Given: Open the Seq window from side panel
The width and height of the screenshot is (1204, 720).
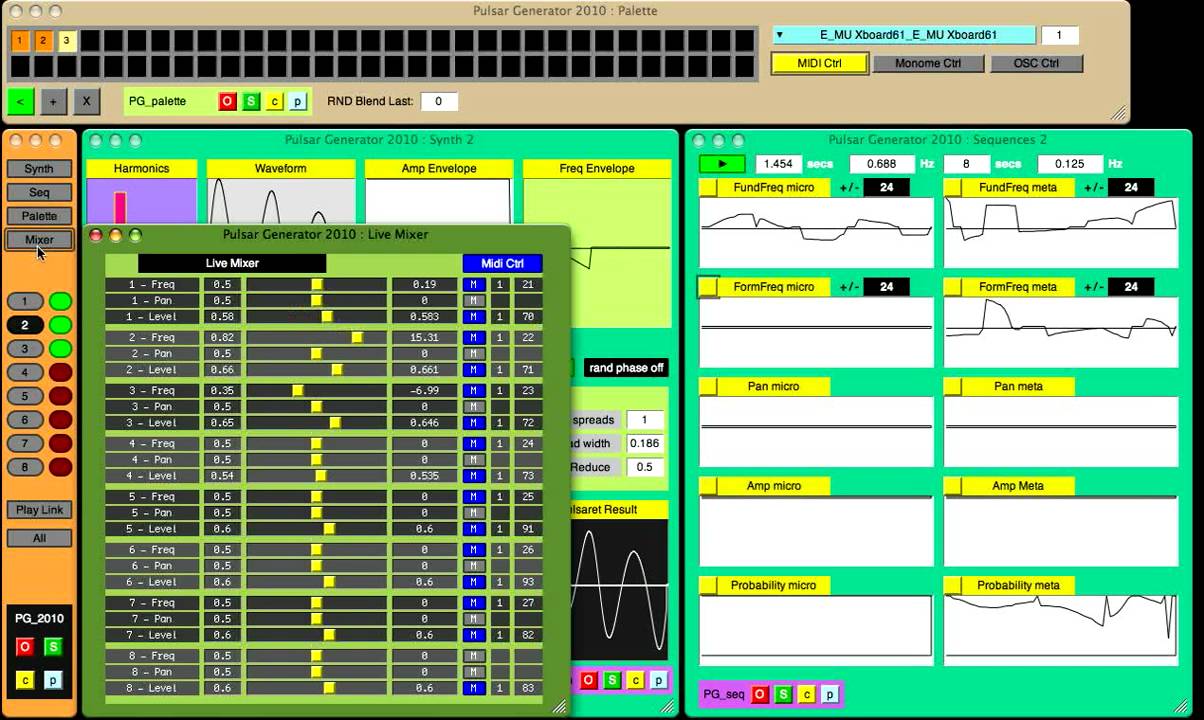Looking at the screenshot, I should pyautogui.click(x=39, y=192).
